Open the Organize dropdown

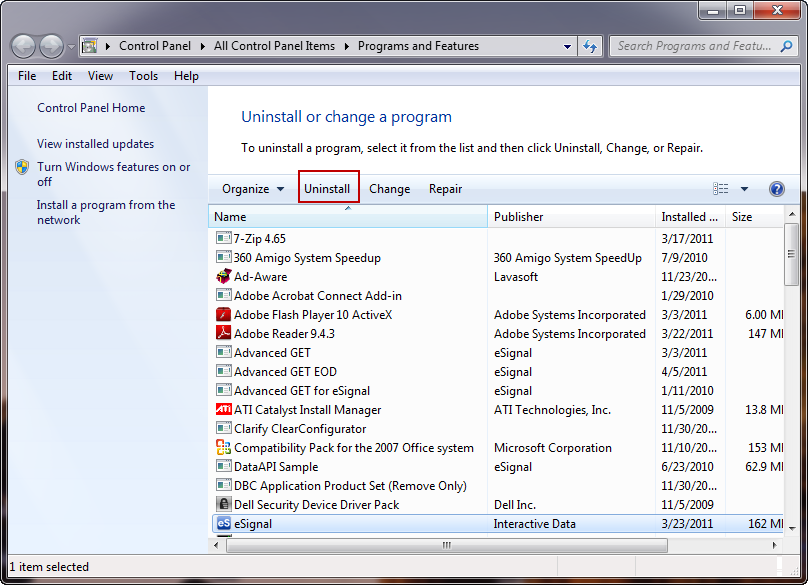pos(252,189)
